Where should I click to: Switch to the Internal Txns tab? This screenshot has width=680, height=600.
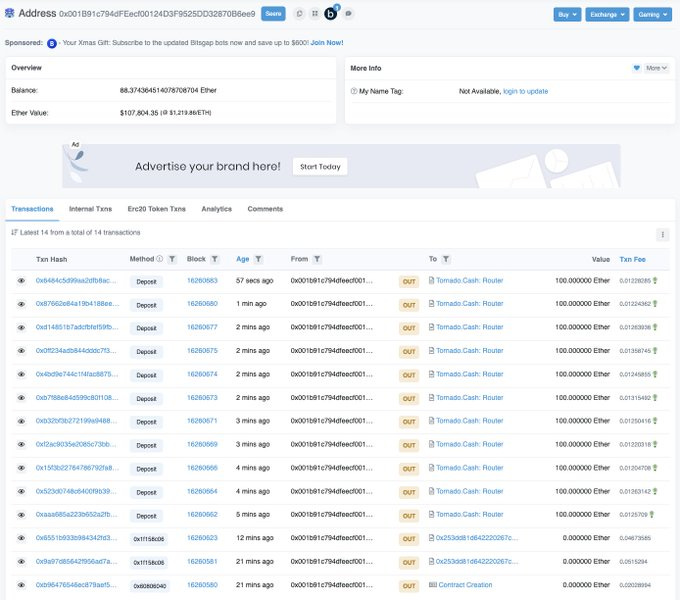pyautogui.click(x=90, y=209)
